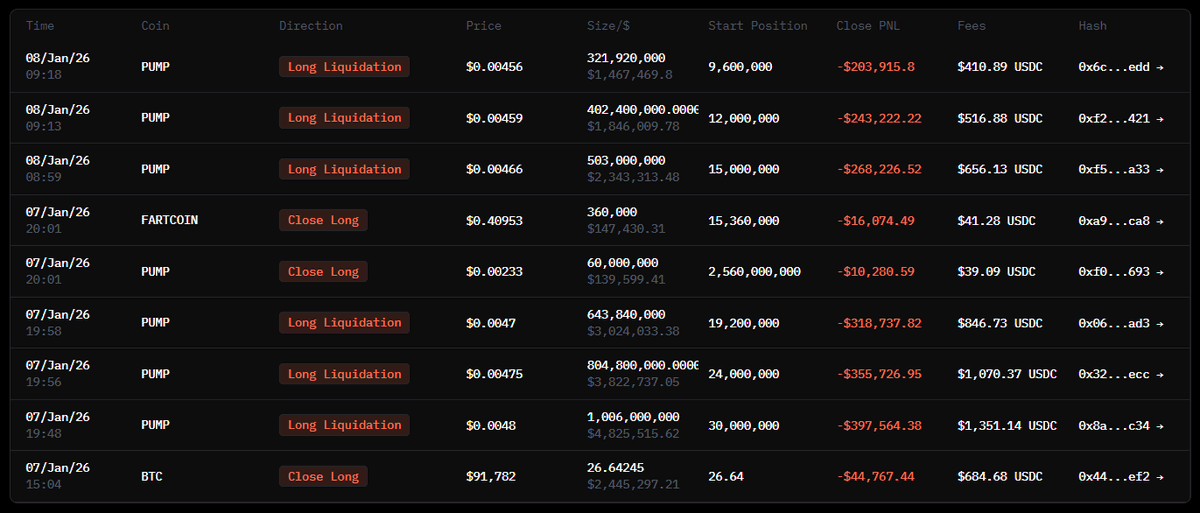Click the -$397,564.38 Close PNL value
This screenshot has height=513, width=1200.
(879, 425)
